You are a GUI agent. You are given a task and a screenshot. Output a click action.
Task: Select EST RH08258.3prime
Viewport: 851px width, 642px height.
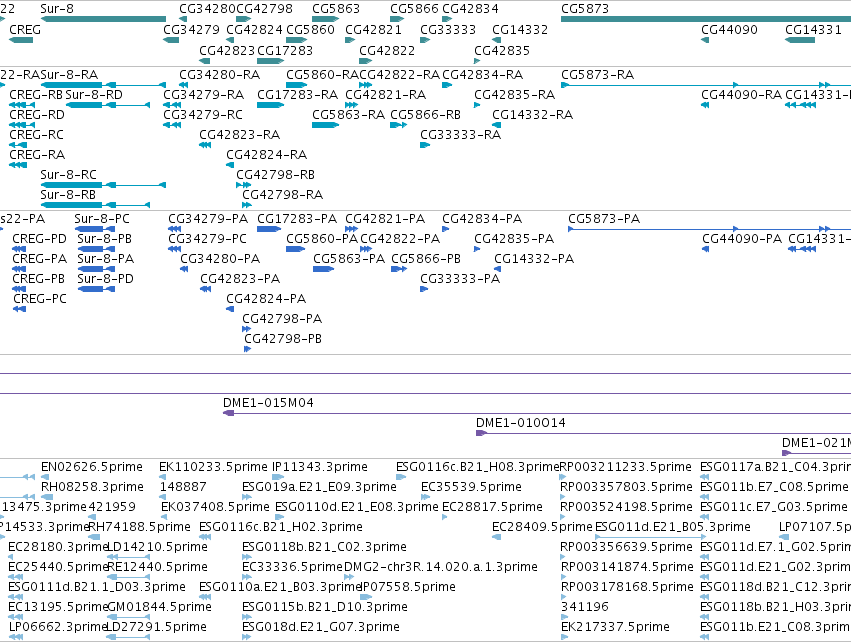point(92,487)
